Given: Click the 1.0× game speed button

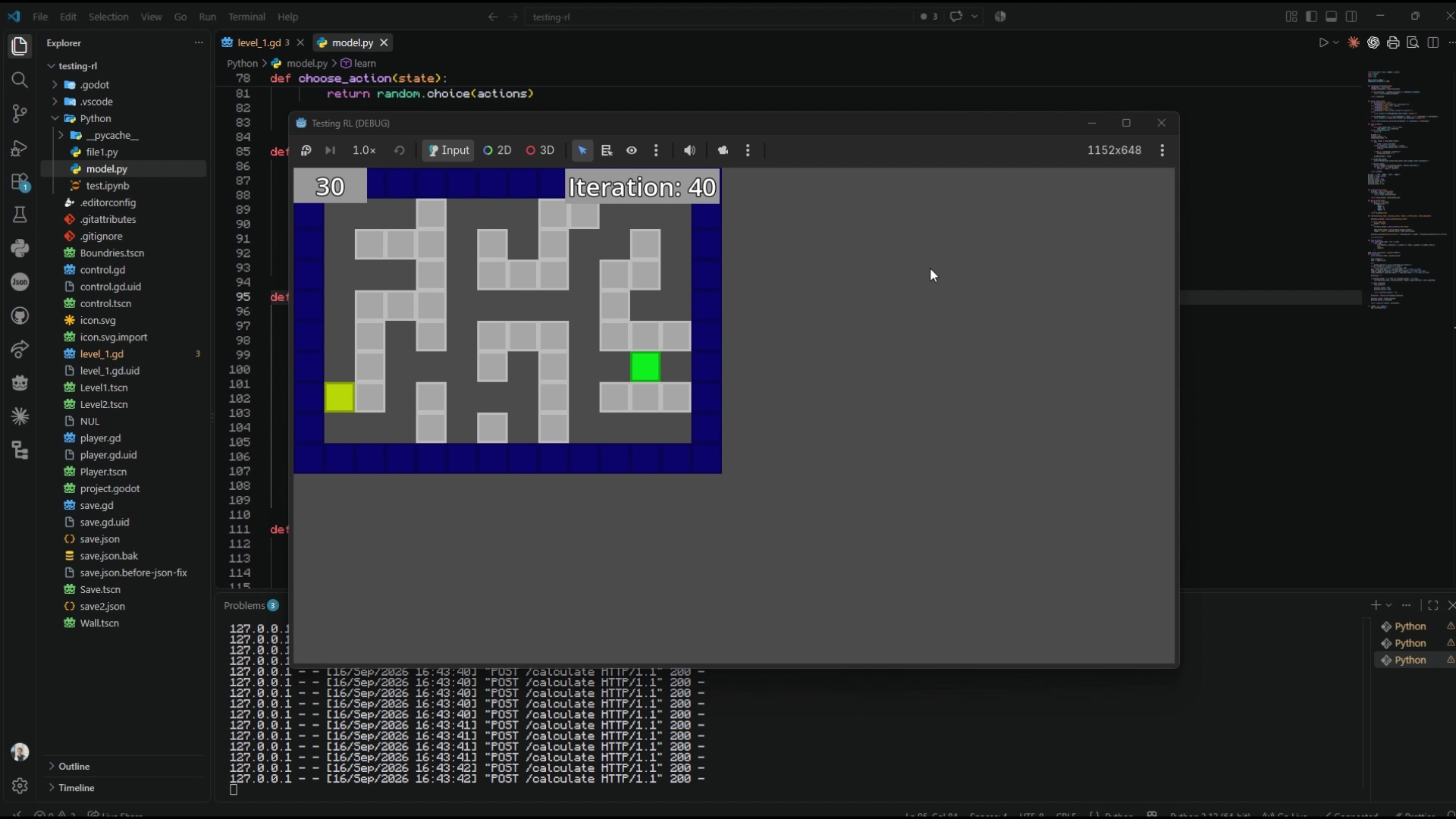Looking at the screenshot, I should [364, 150].
